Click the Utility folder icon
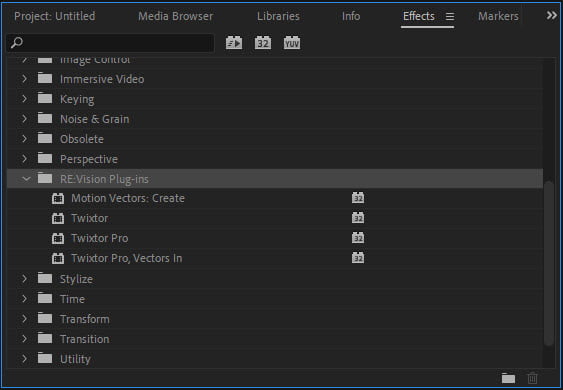The image size is (563, 390). (45, 358)
